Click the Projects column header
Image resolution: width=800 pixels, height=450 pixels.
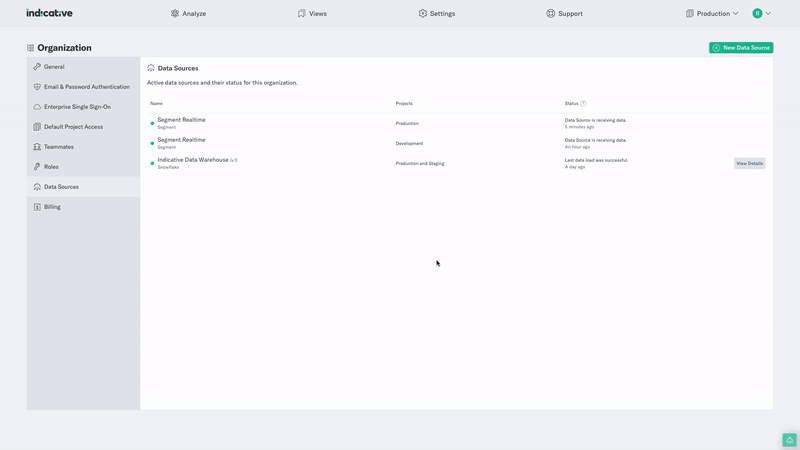[x=404, y=104]
